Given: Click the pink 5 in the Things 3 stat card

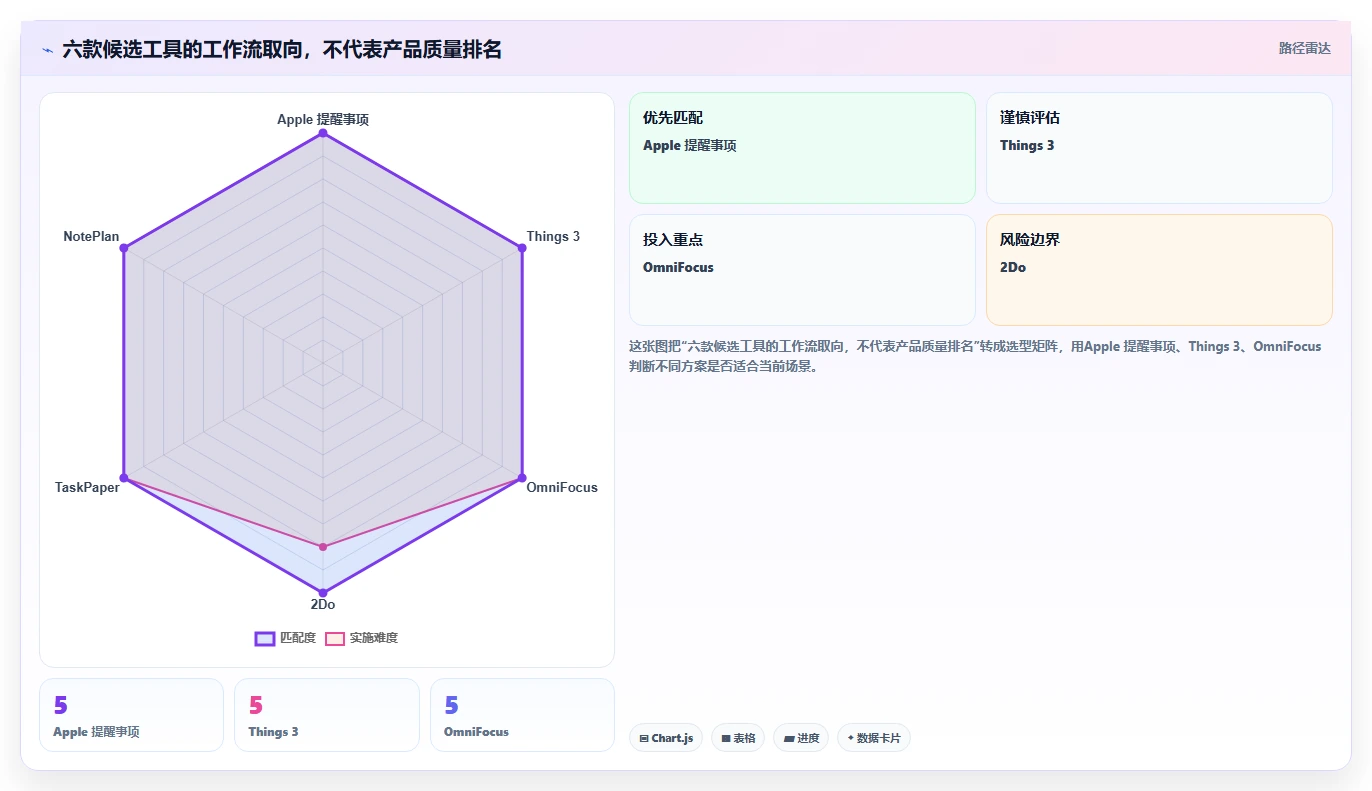Looking at the screenshot, I should coord(256,705).
